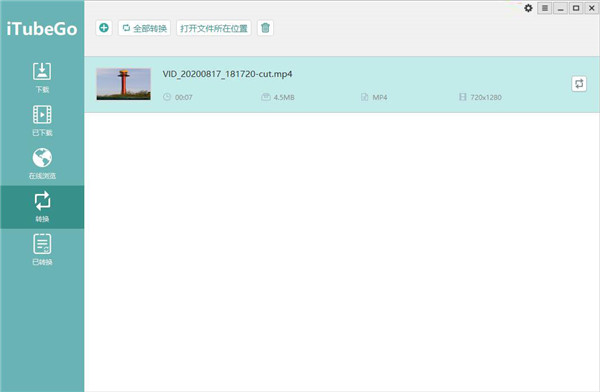Open settings via the gear icon

528,8
